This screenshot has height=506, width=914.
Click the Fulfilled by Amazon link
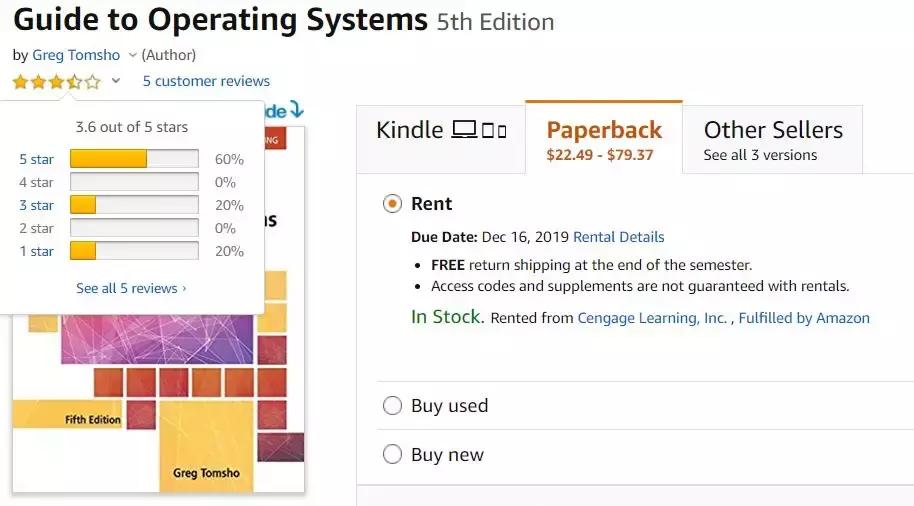point(804,318)
